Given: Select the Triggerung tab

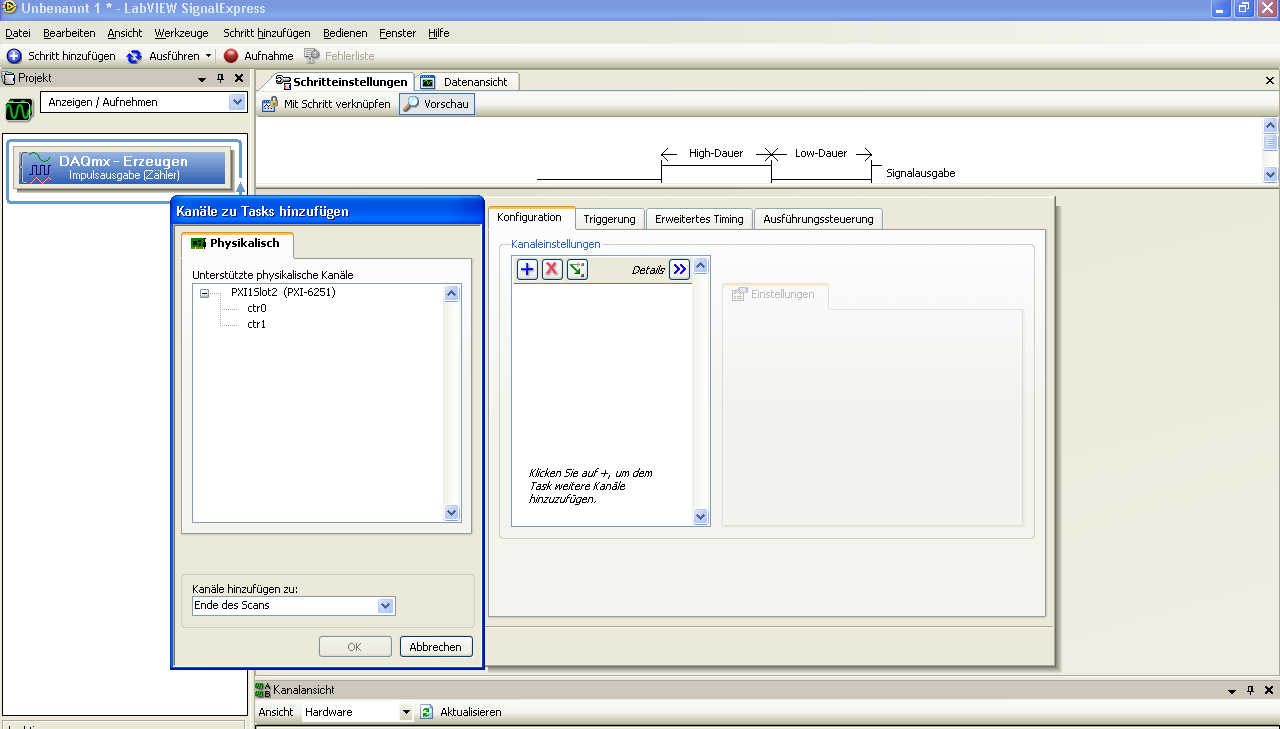Looking at the screenshot, I should coord(609,219).
